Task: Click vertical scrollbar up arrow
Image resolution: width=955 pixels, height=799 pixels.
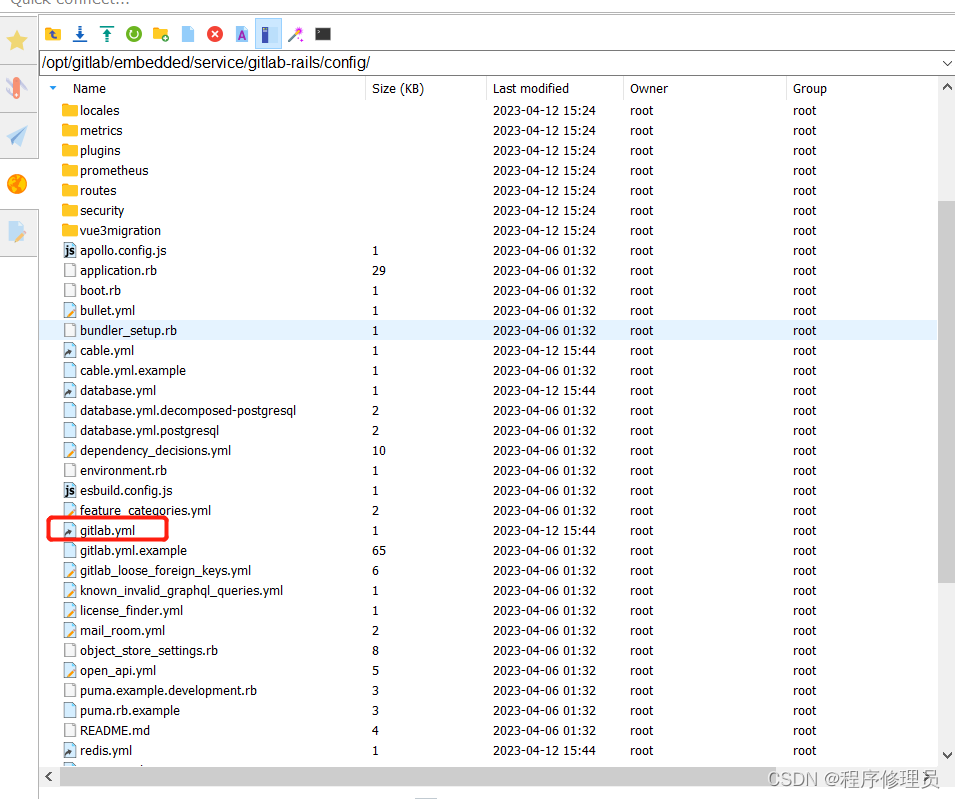Action: 946,87
